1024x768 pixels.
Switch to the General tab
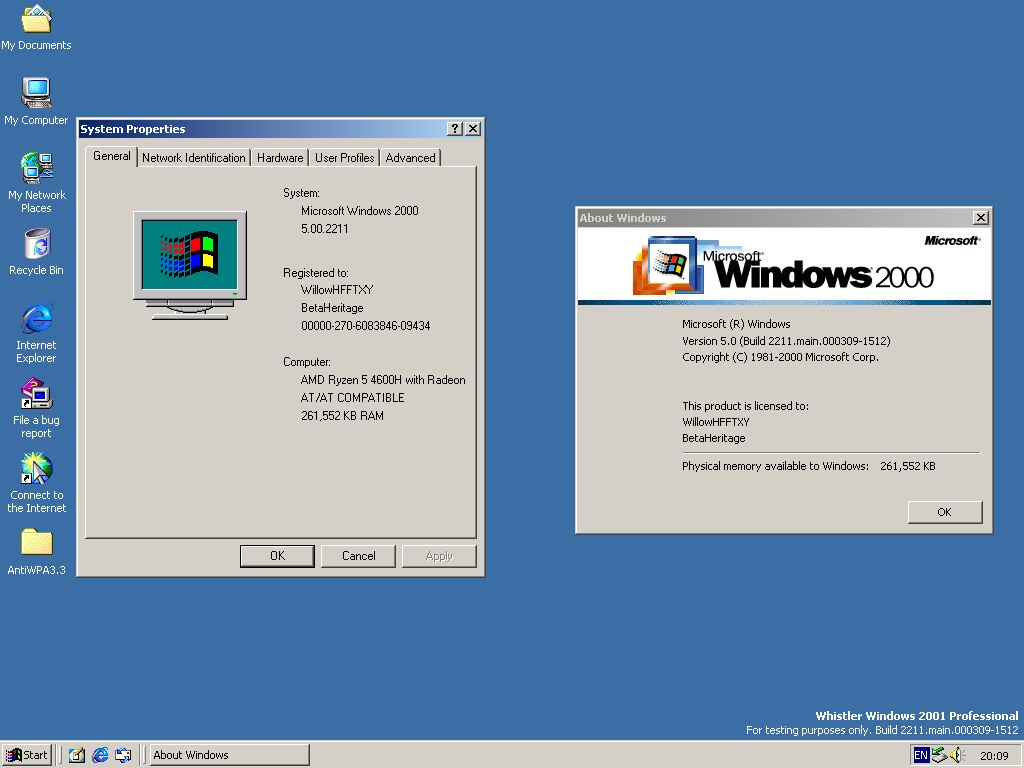coord(112,156)
